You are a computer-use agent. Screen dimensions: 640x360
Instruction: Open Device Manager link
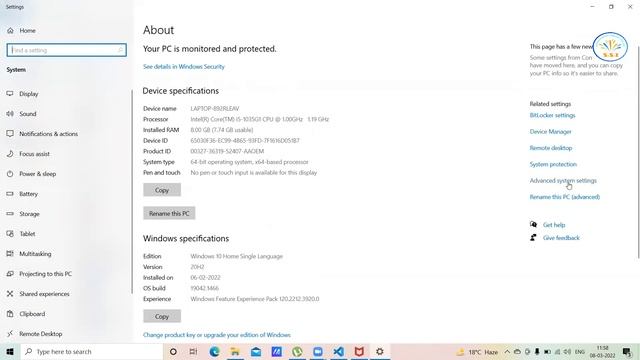tap(550, 132)
